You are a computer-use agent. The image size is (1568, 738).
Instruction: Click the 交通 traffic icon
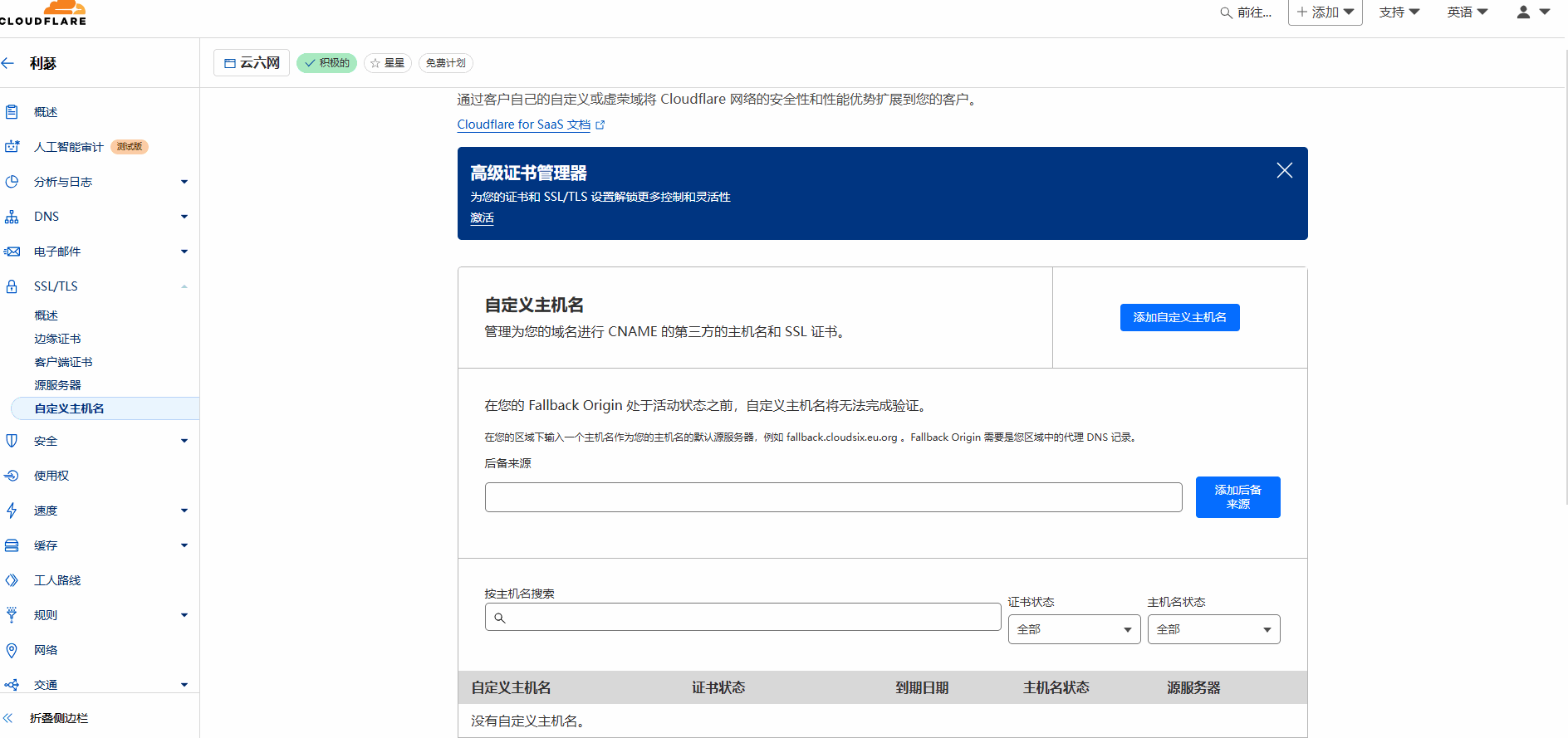12,685
